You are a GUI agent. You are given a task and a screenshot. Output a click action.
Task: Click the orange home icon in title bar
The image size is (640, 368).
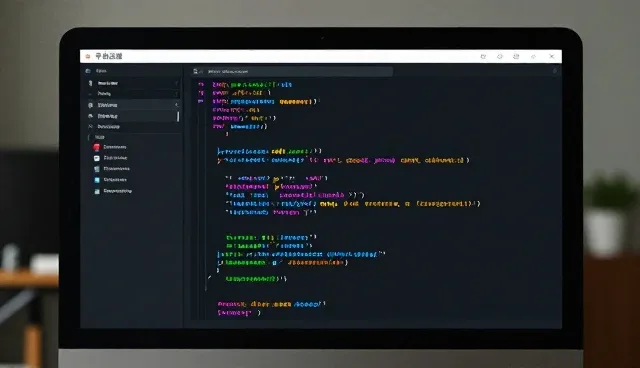pyautogui.click(x=88, y=56)
